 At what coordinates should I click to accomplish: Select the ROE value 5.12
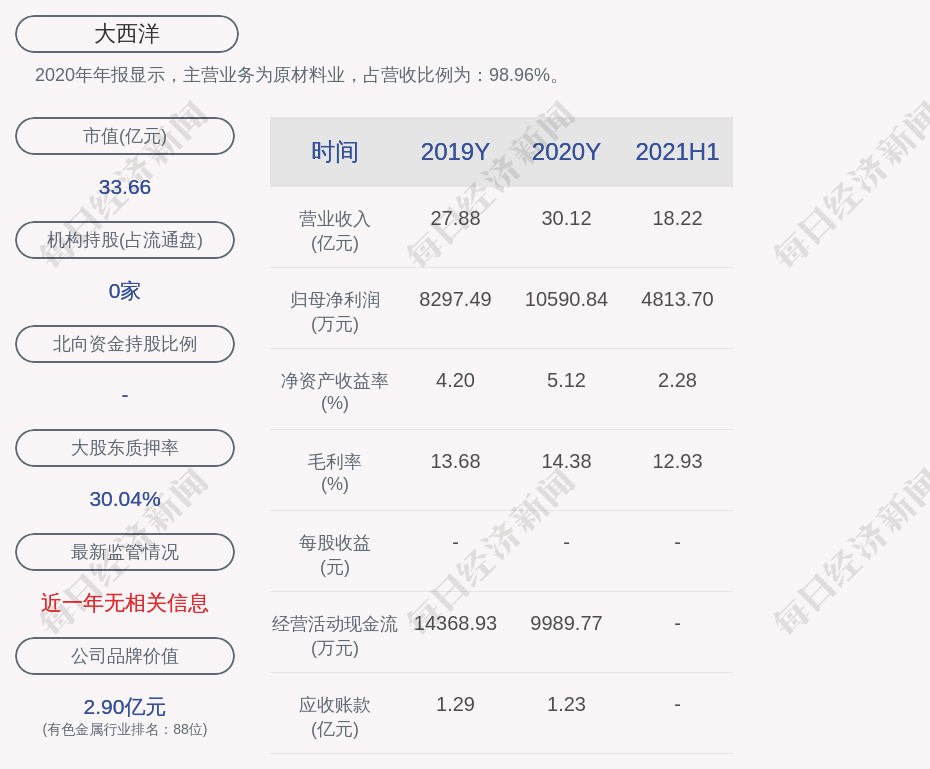(566, 380)
